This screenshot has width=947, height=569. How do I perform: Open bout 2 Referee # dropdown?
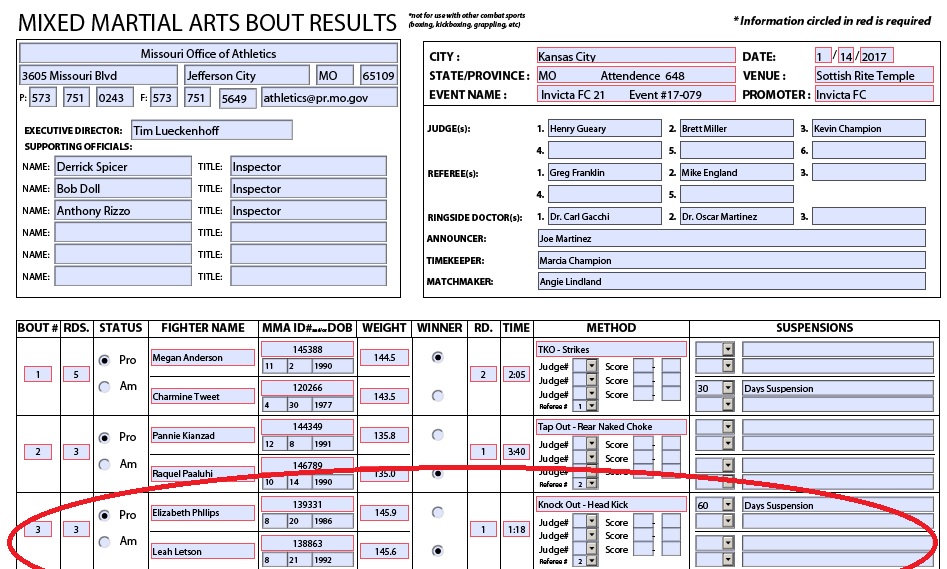(x=591, y=483)
